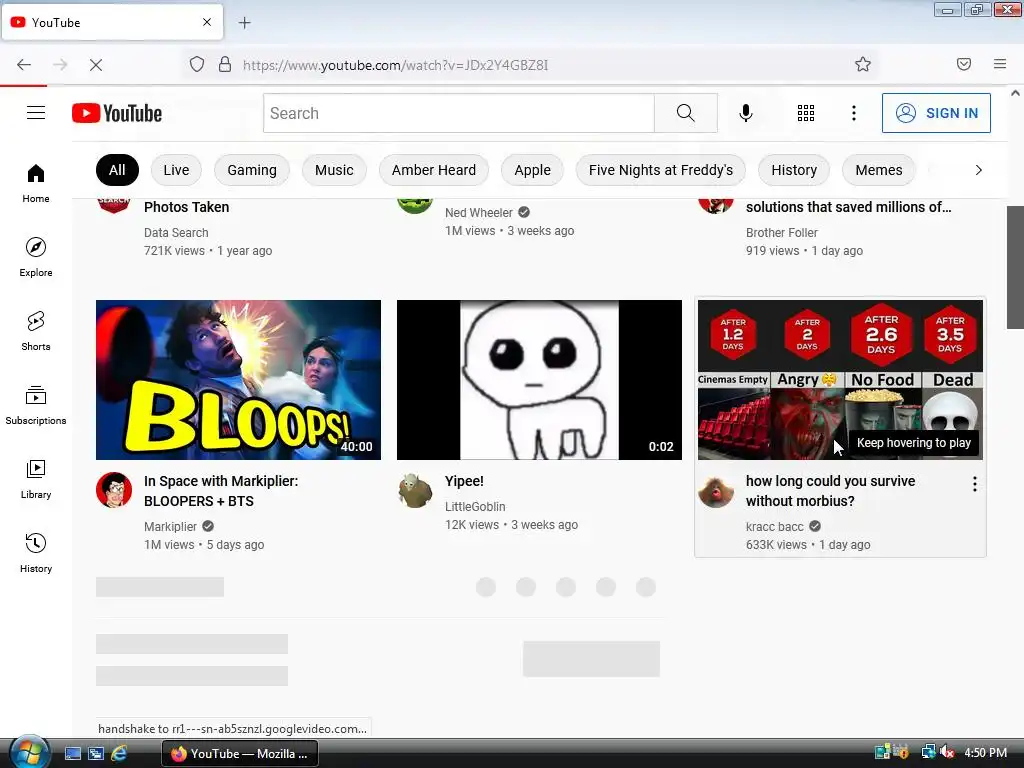Click the tracking protection shield icon
The height and width of the screenshot is (768, 1024).
point(197,65)
